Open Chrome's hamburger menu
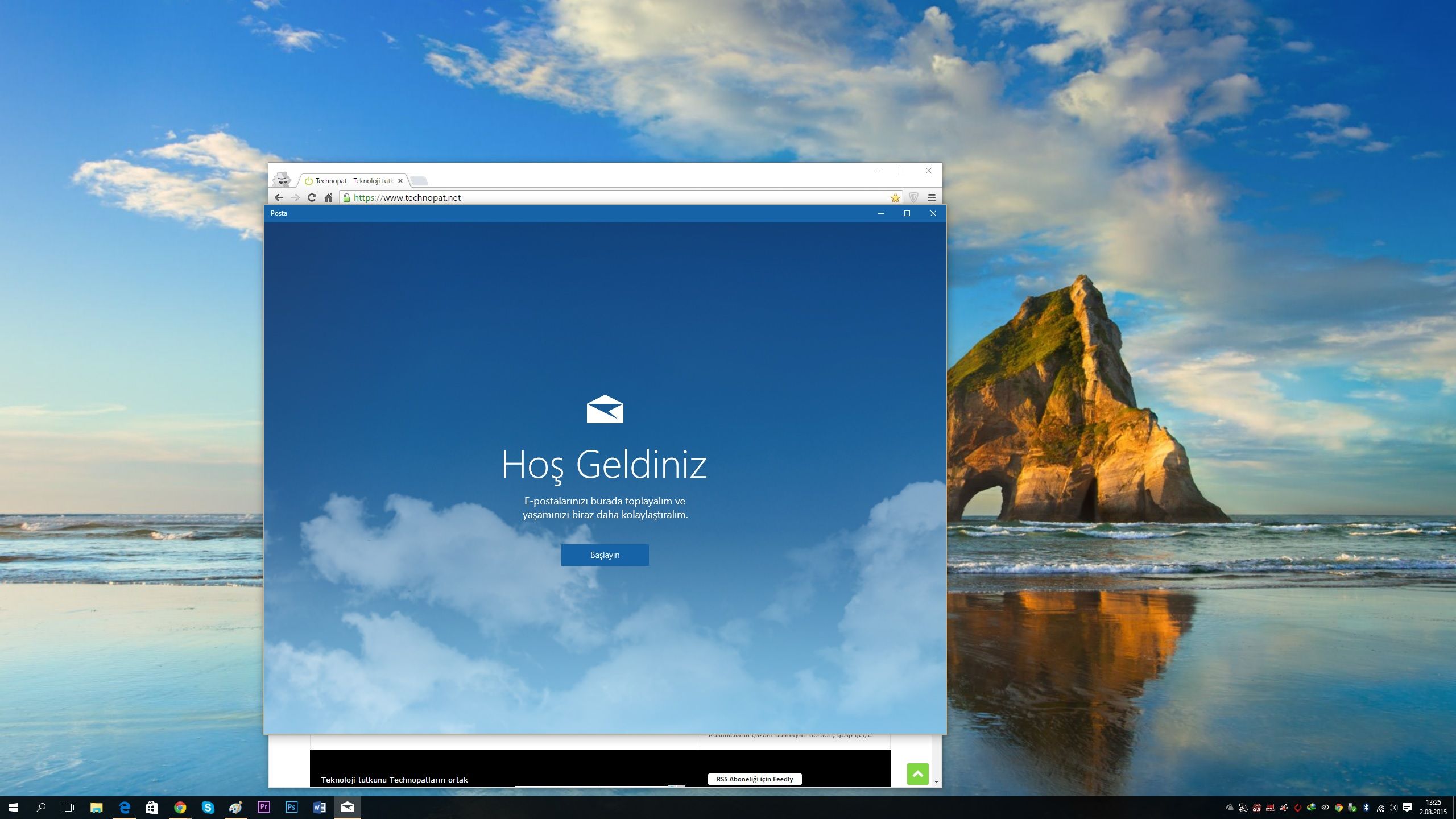The height and width of the screenshot is (819, 1456). point(932,197)
